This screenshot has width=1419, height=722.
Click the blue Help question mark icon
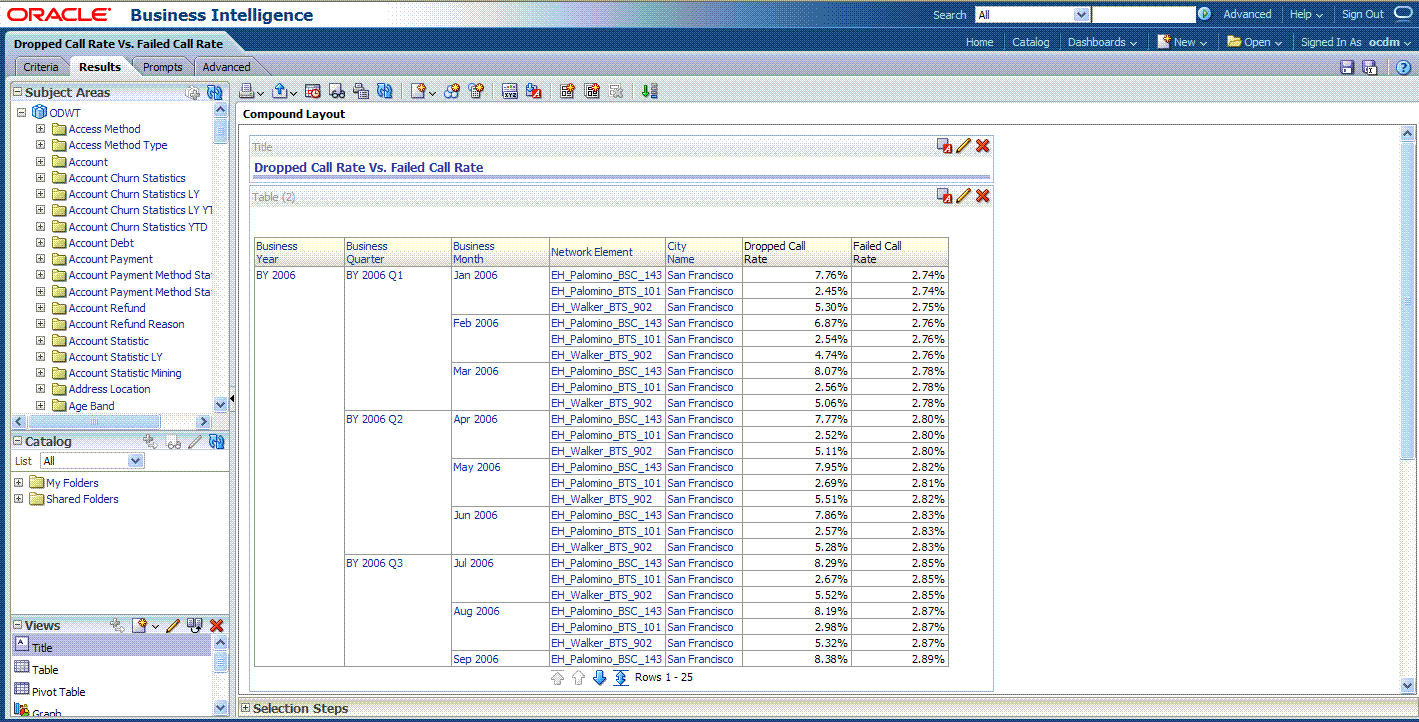(x=1403, y=67)
